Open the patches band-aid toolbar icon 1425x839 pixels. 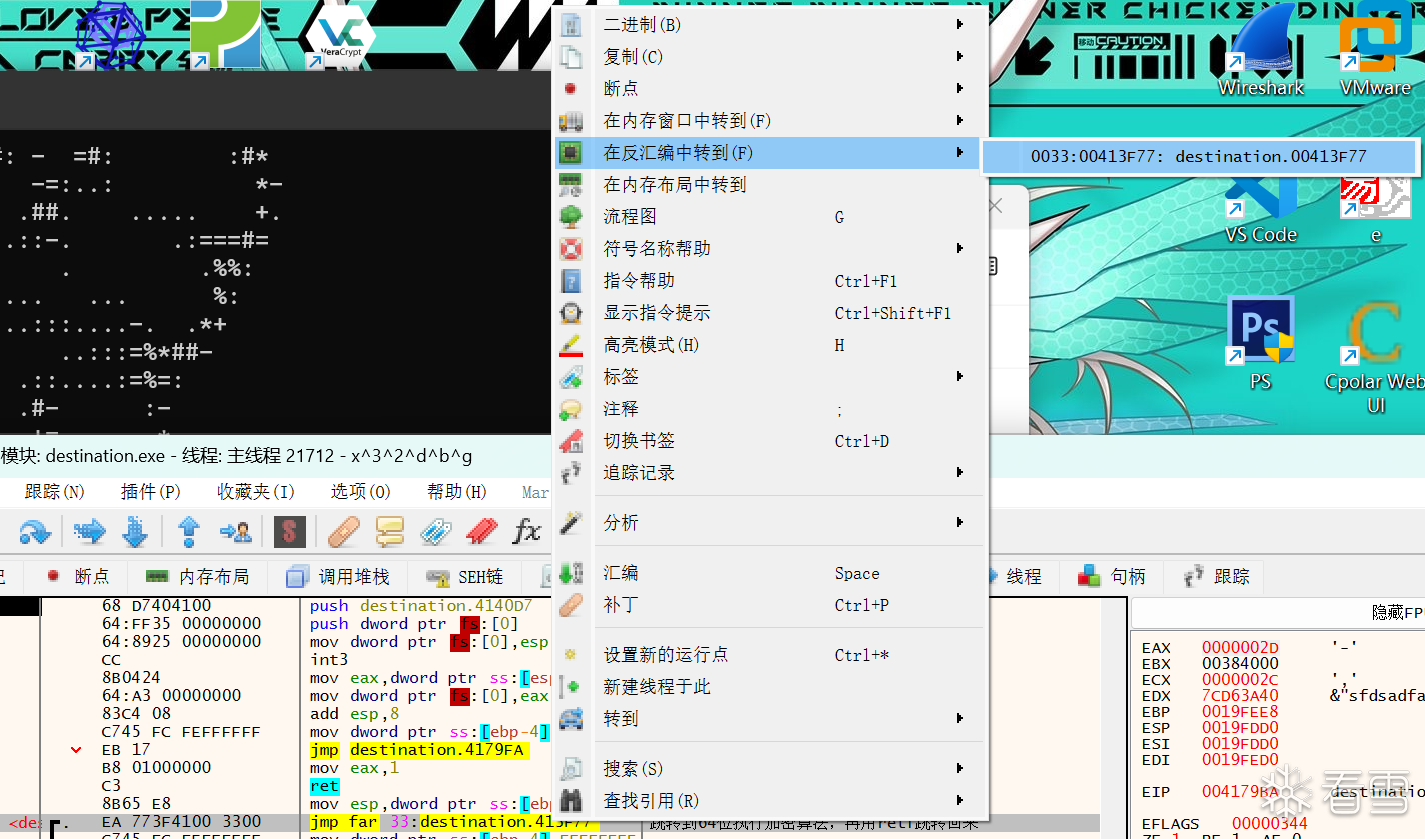(x=344, y=531)
